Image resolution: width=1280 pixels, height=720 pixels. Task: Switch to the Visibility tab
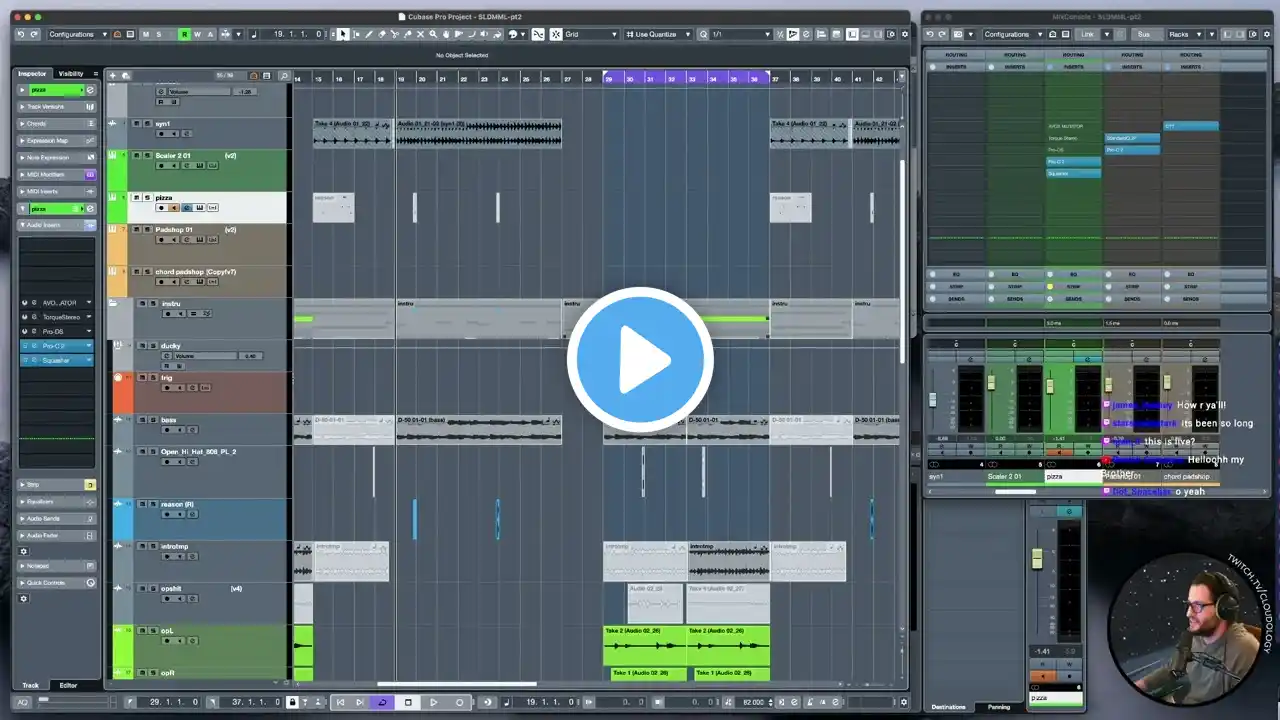[71, 73]
